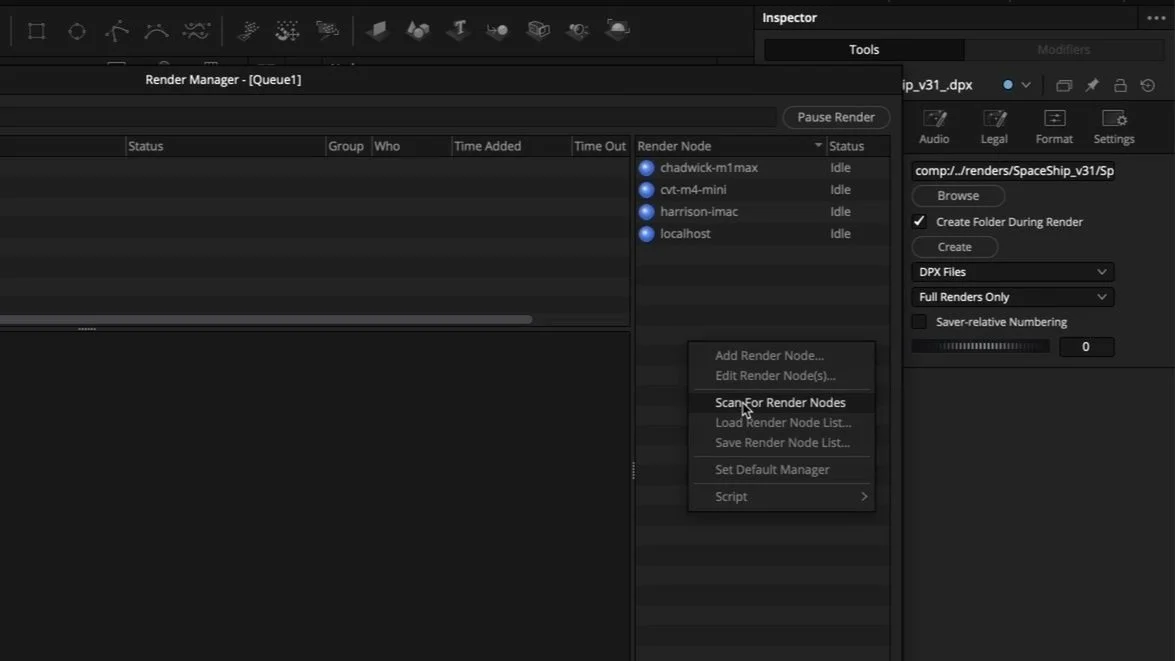Click the Browse button
Viewport: 1175px width, 661px height.
coord(957,195)
